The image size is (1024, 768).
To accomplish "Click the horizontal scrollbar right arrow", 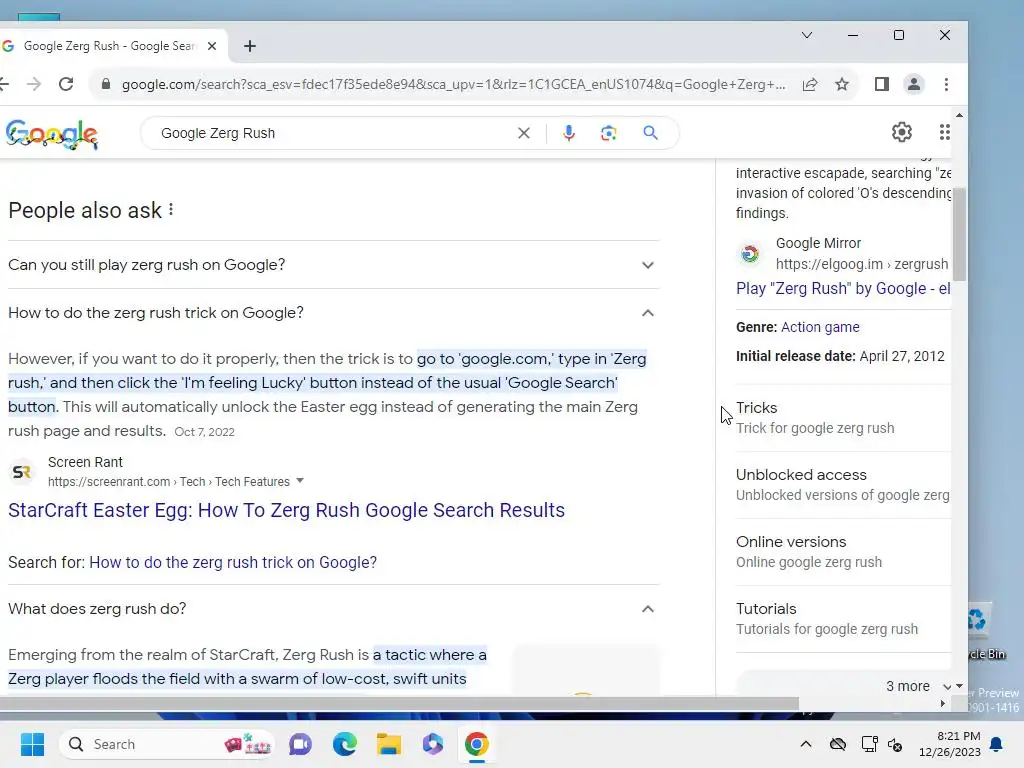I will coord(942,703).
